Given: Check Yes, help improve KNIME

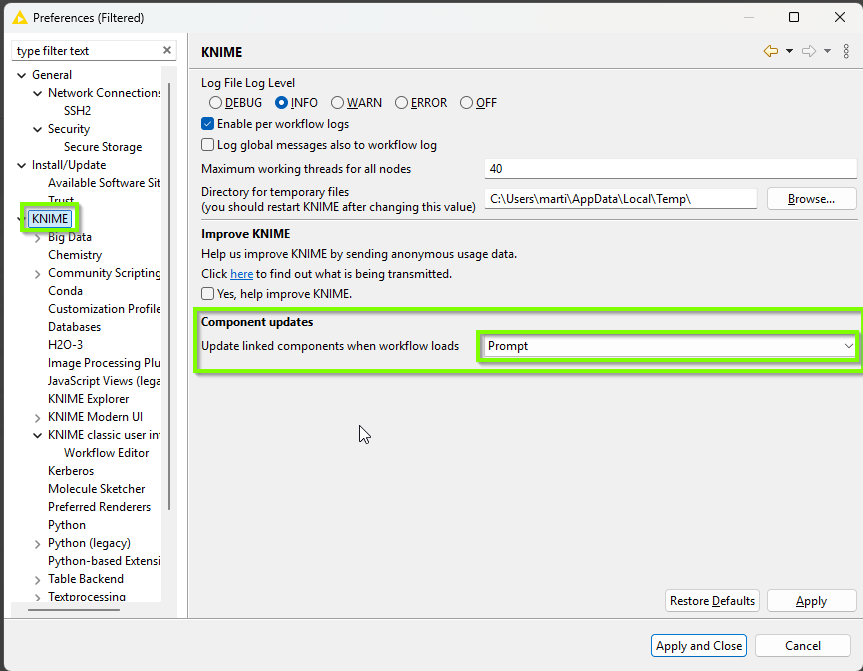Looking at the screenshot, I should click(x=208, y=294).
